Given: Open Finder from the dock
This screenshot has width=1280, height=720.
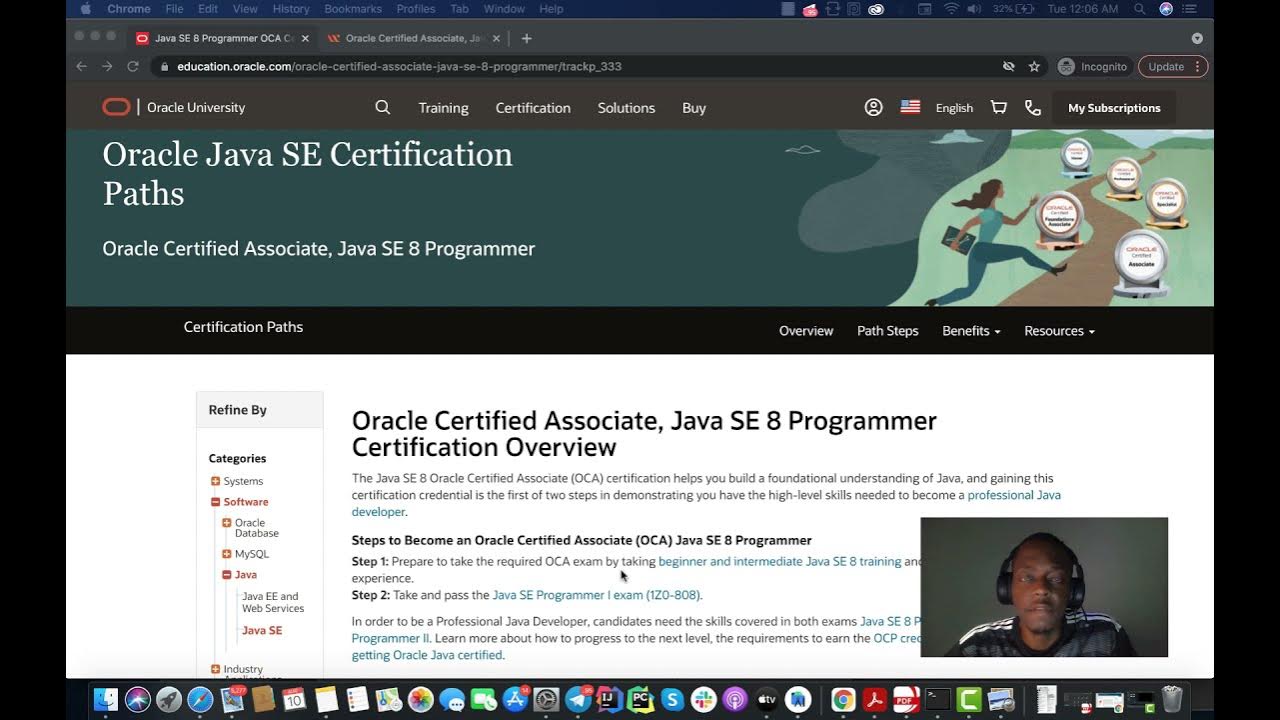Looking at the screenshot, I should pyautogui.click(x=106, y=700).
